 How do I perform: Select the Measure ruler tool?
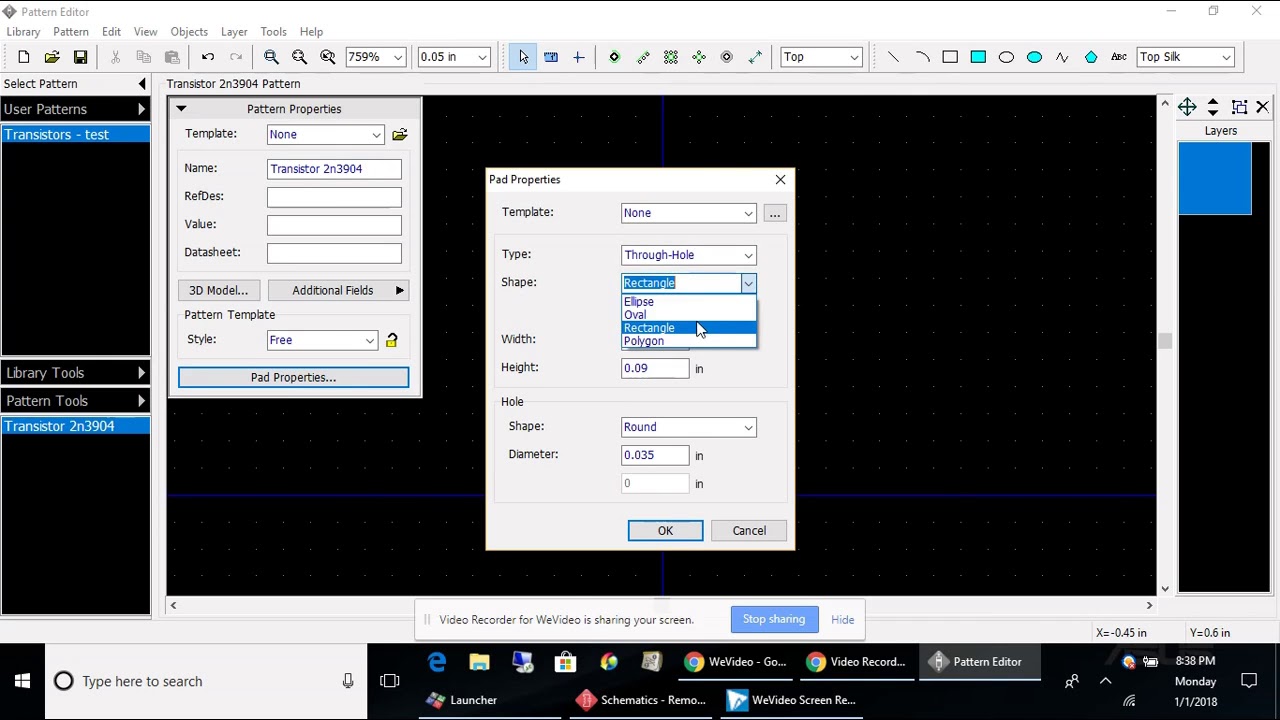click(551, 57)
